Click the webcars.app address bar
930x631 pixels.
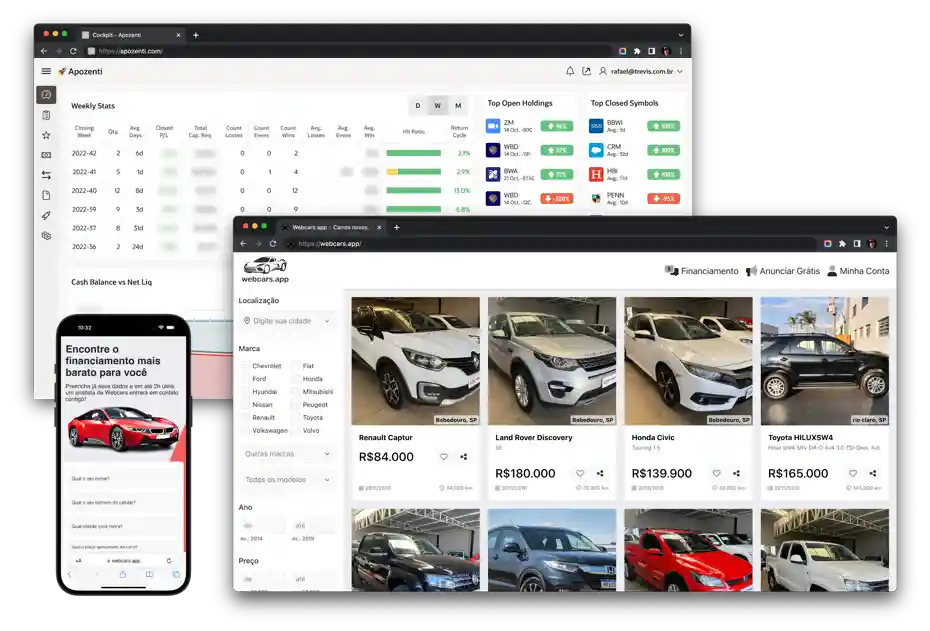point(552,244)
